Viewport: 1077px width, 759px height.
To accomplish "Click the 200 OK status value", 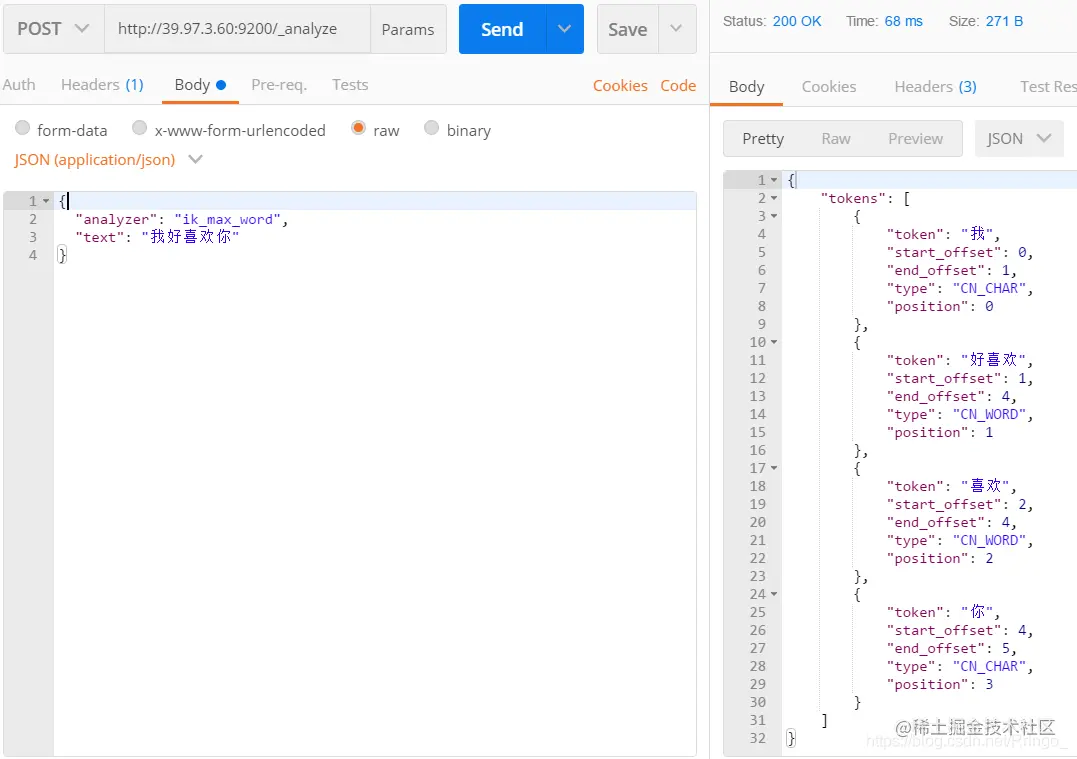I will click(x=797, y=21).
